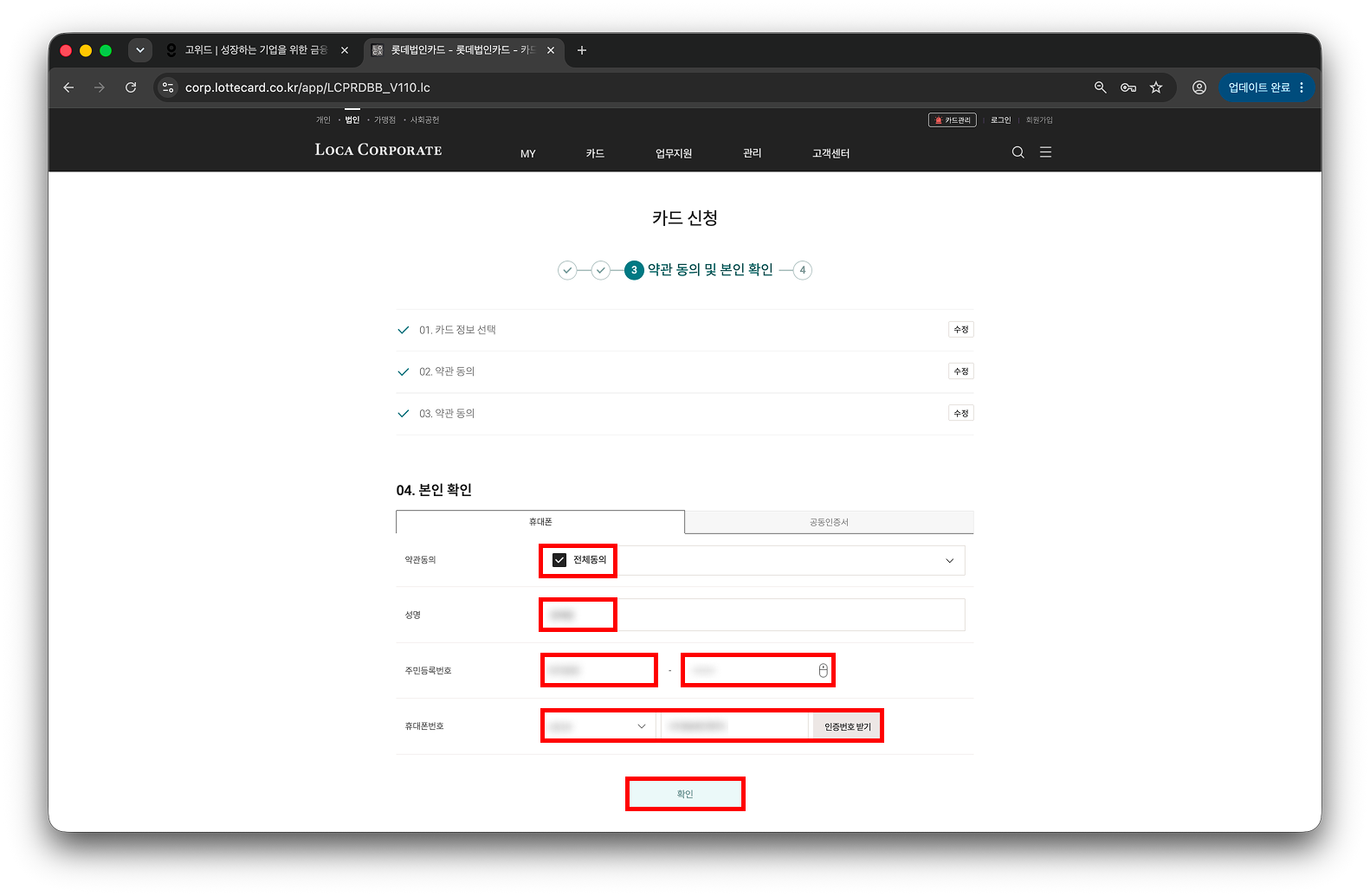Select the 사회공헌 site category

pyautogui.click(x=425, y=120)
